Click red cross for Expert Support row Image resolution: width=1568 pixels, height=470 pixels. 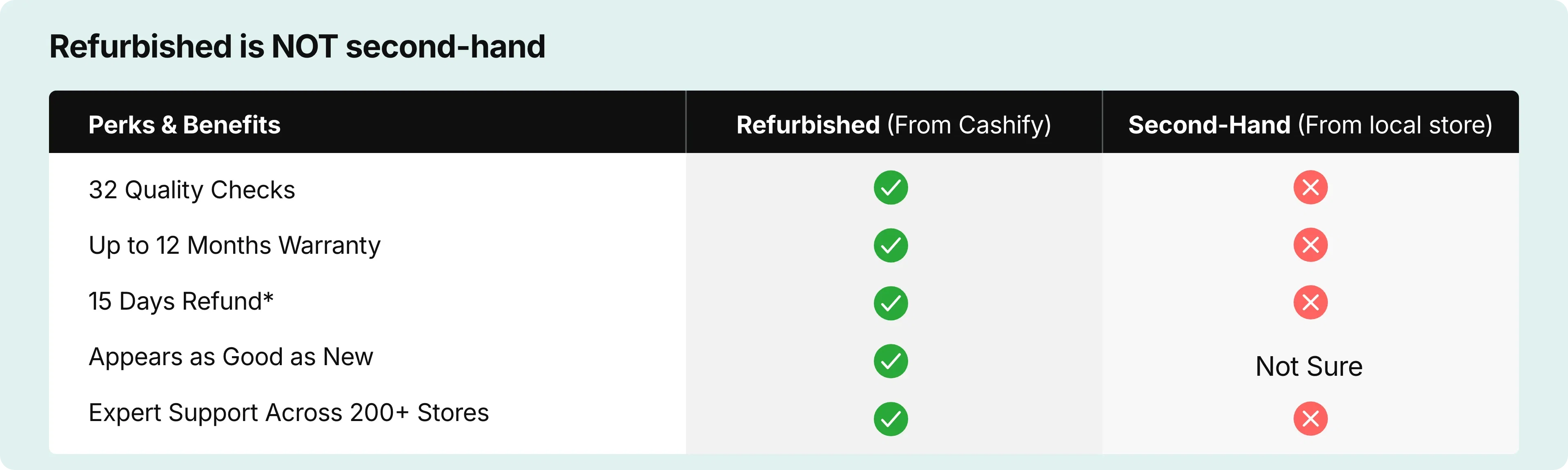[x=1310, y=419]
